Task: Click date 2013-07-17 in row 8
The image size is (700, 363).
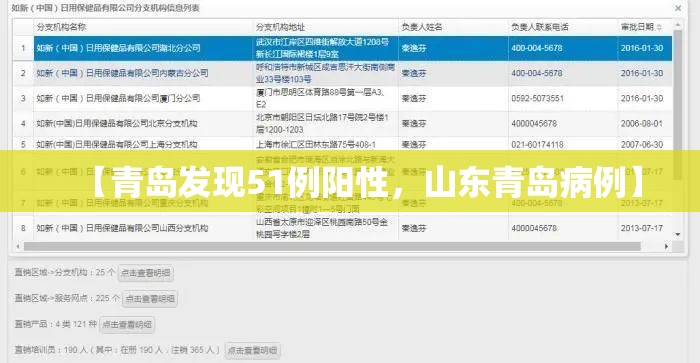Action: (x=642, y=228)
